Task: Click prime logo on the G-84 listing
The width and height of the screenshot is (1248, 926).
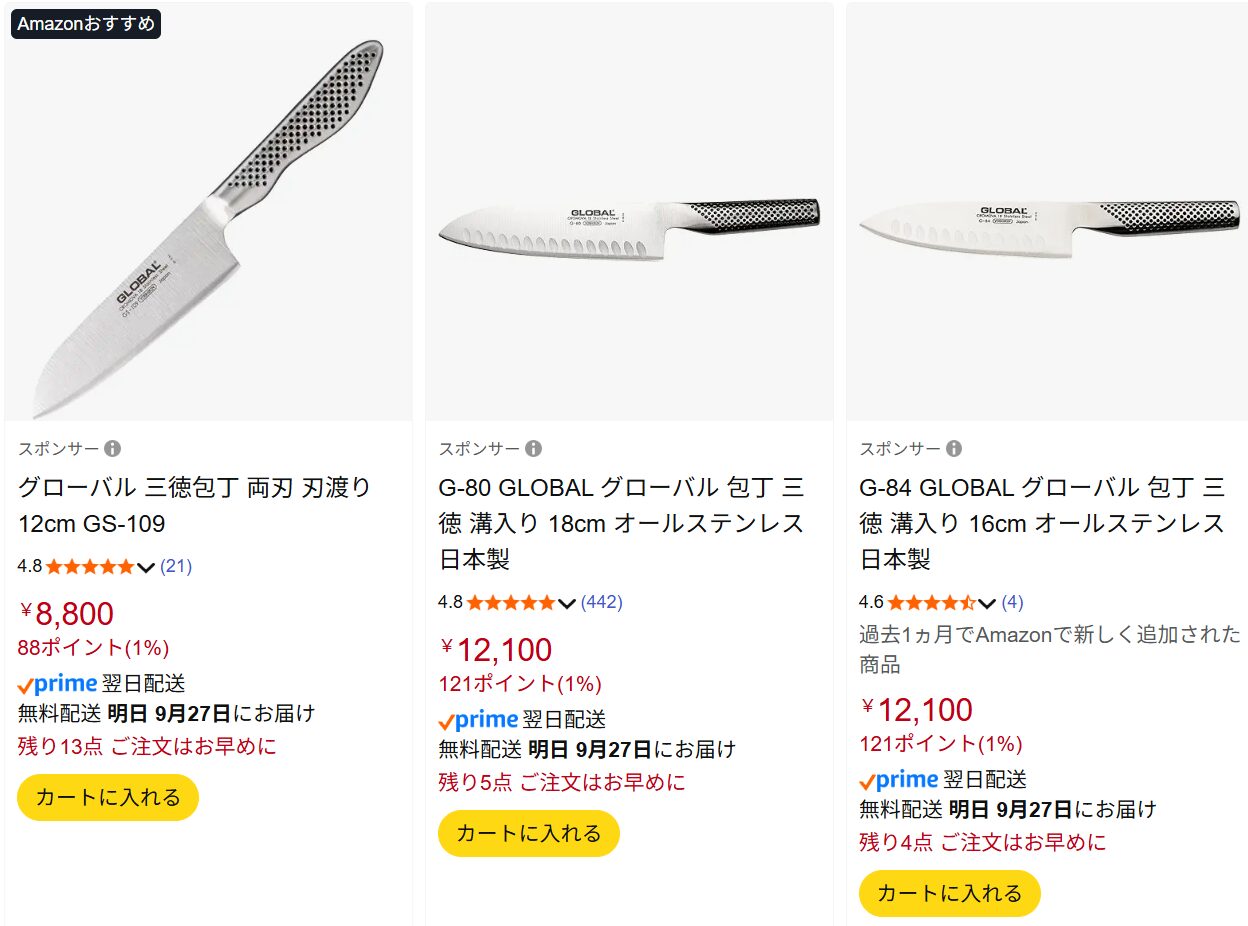Action: click(899, 780)
